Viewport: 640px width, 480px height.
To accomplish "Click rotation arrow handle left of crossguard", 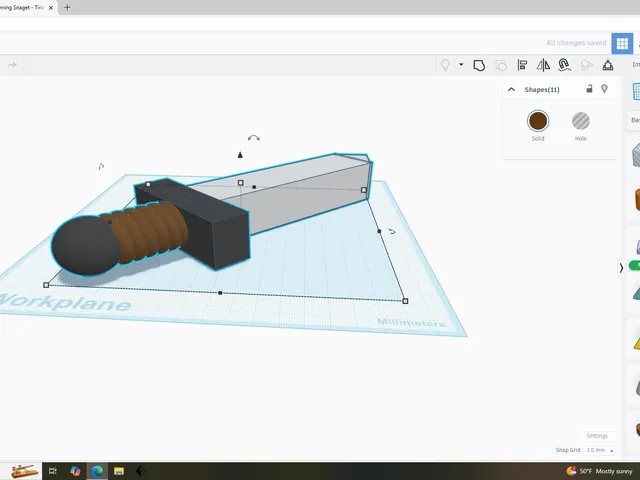I will pos(101,167).
